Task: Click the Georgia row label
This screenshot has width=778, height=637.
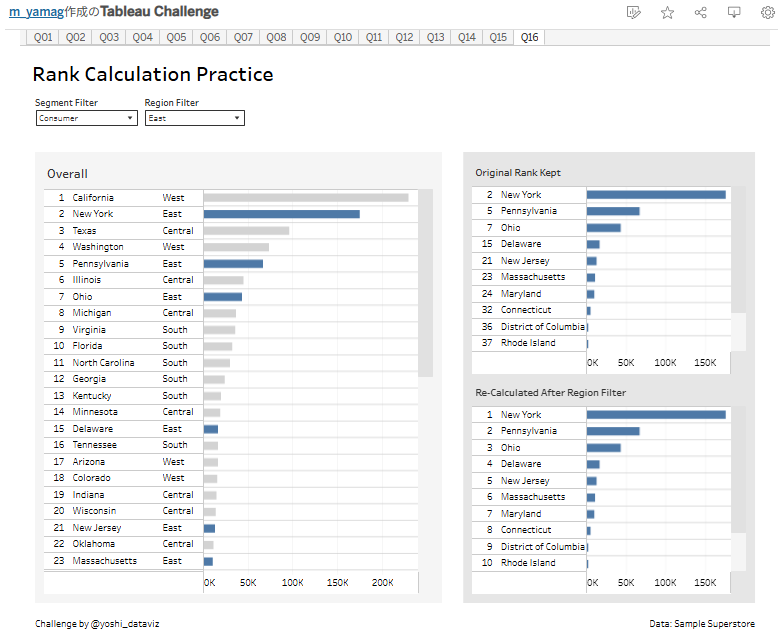Action: pyautogui.click(x=89, y=379)
